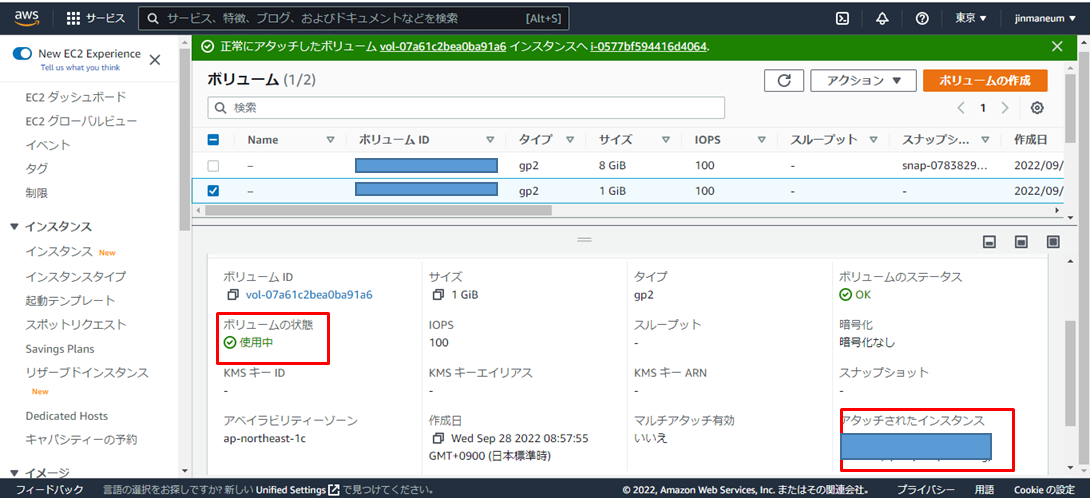Launch CloudShell terminal icon
1090x498 pixels.
[842, 19]
